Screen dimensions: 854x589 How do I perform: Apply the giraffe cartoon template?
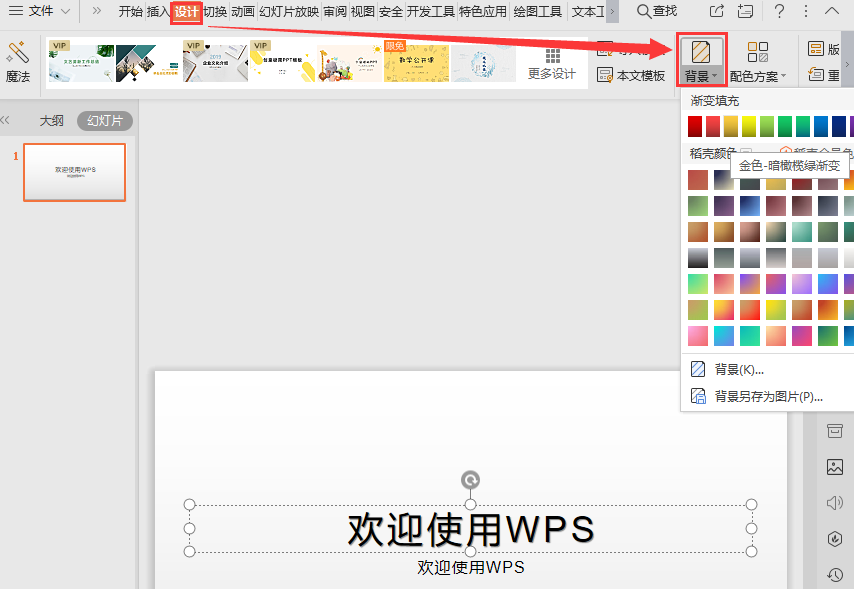click(350, 63)
